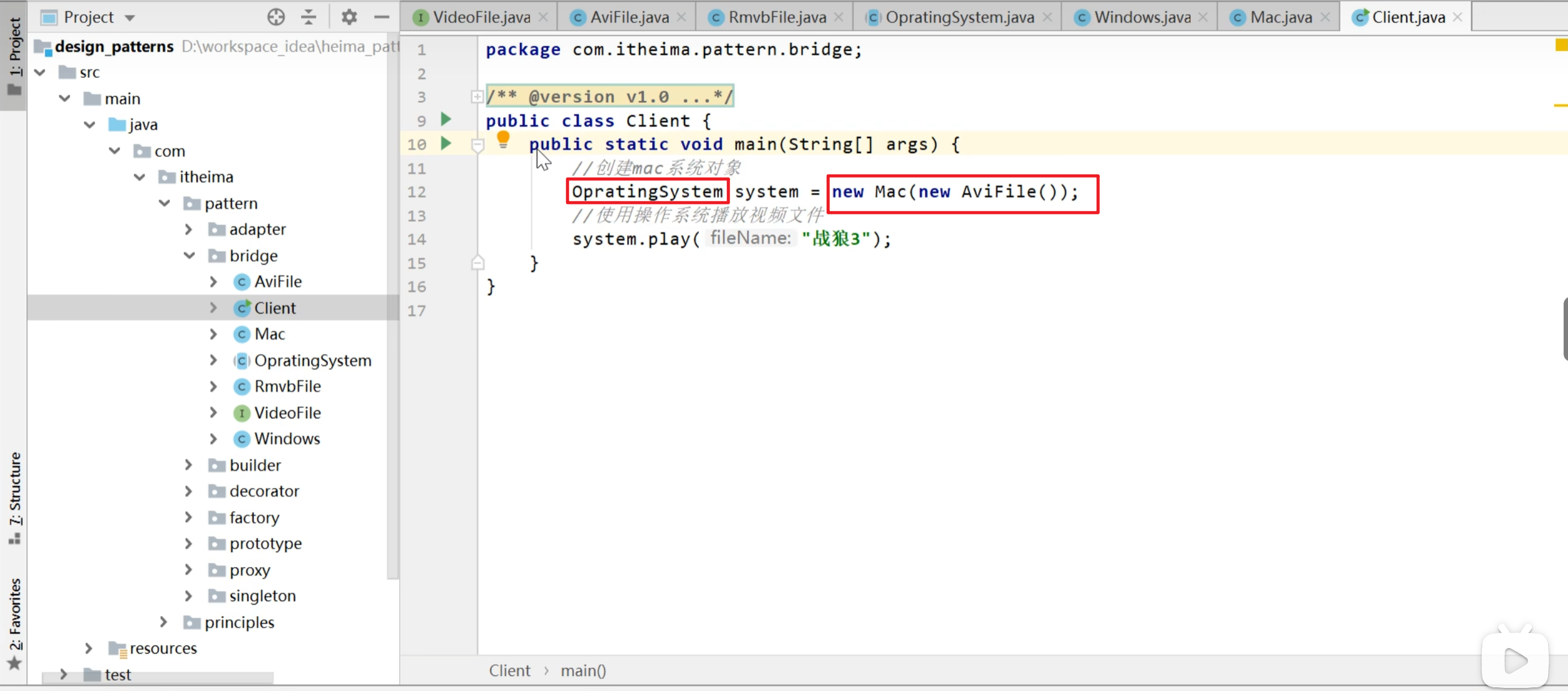1568x691 pixels.
Task: Click the collapse all icon in Project panel
Action: 309,17
